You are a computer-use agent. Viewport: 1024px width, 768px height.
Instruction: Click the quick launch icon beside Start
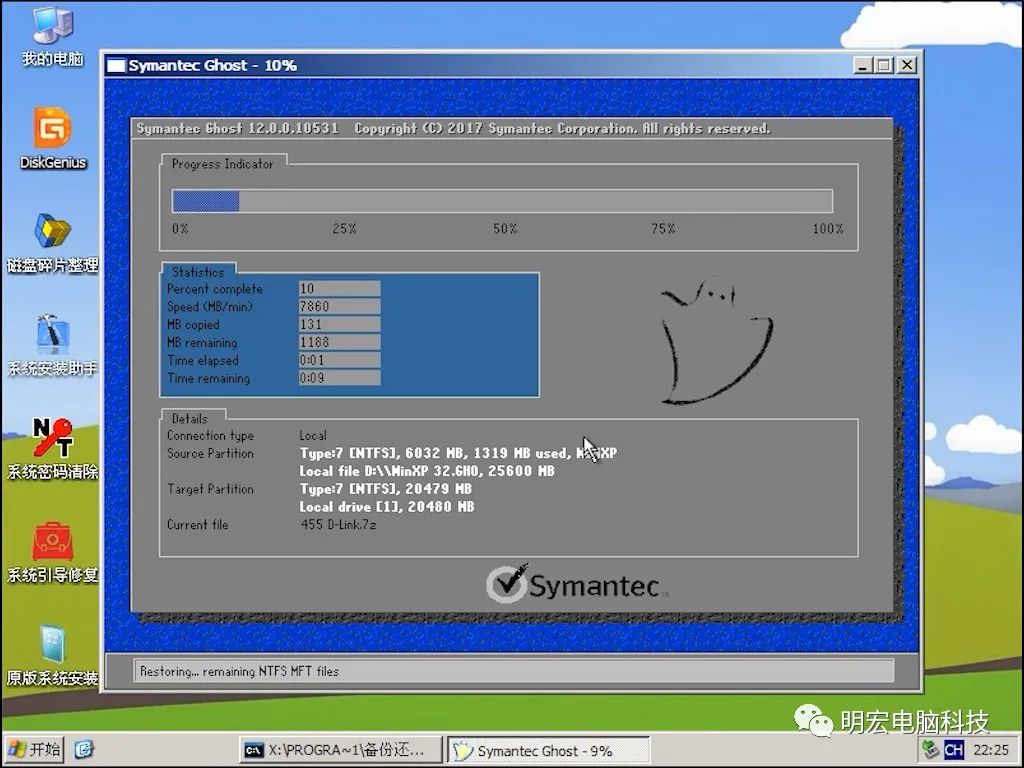(x=84, y=749)
